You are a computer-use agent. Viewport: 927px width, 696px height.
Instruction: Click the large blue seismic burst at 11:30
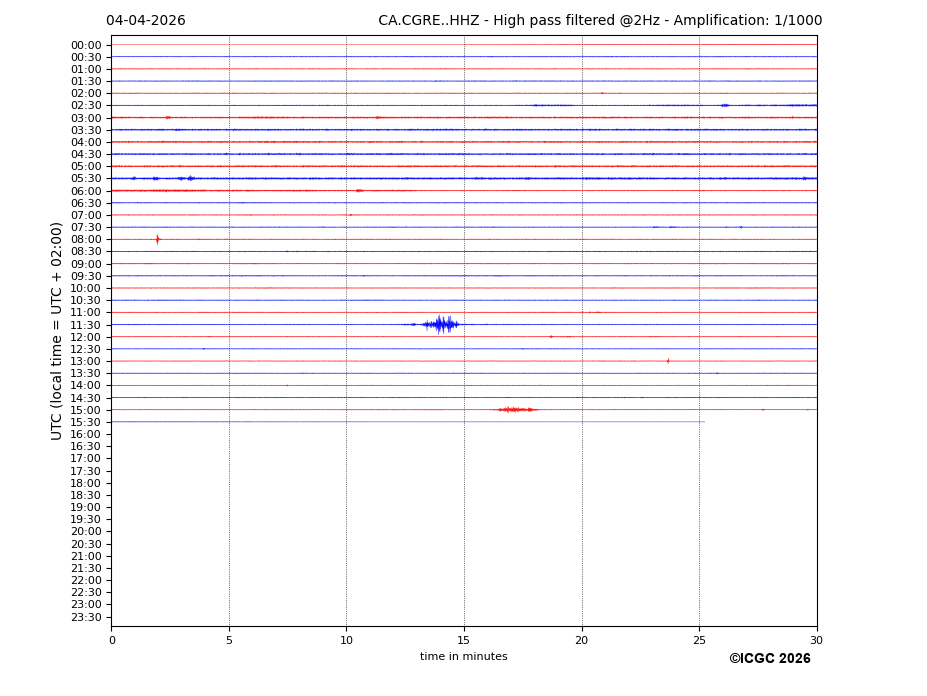440,324
